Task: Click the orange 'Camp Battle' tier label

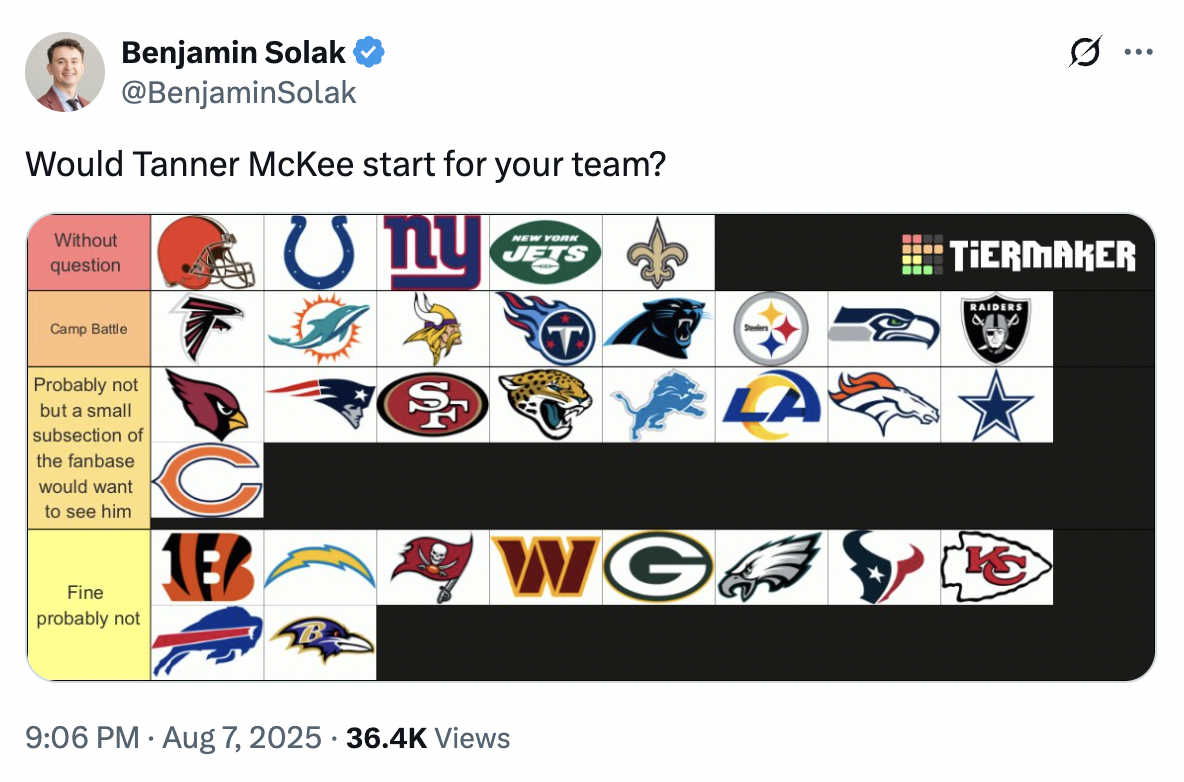Action: click(x=88, y=329)
